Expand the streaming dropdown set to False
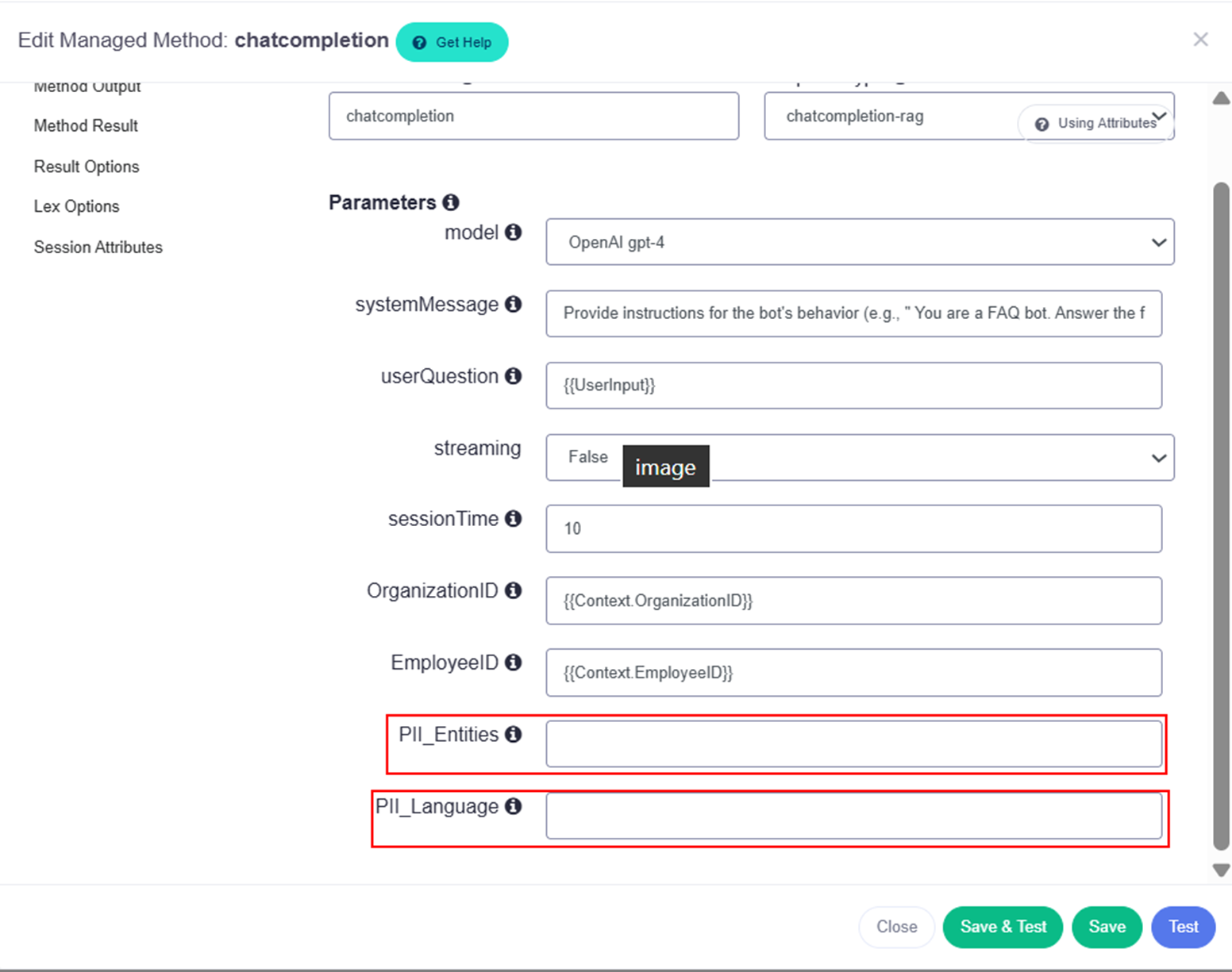The width and height of the screenshot is (1232, 972). (859, 457)
